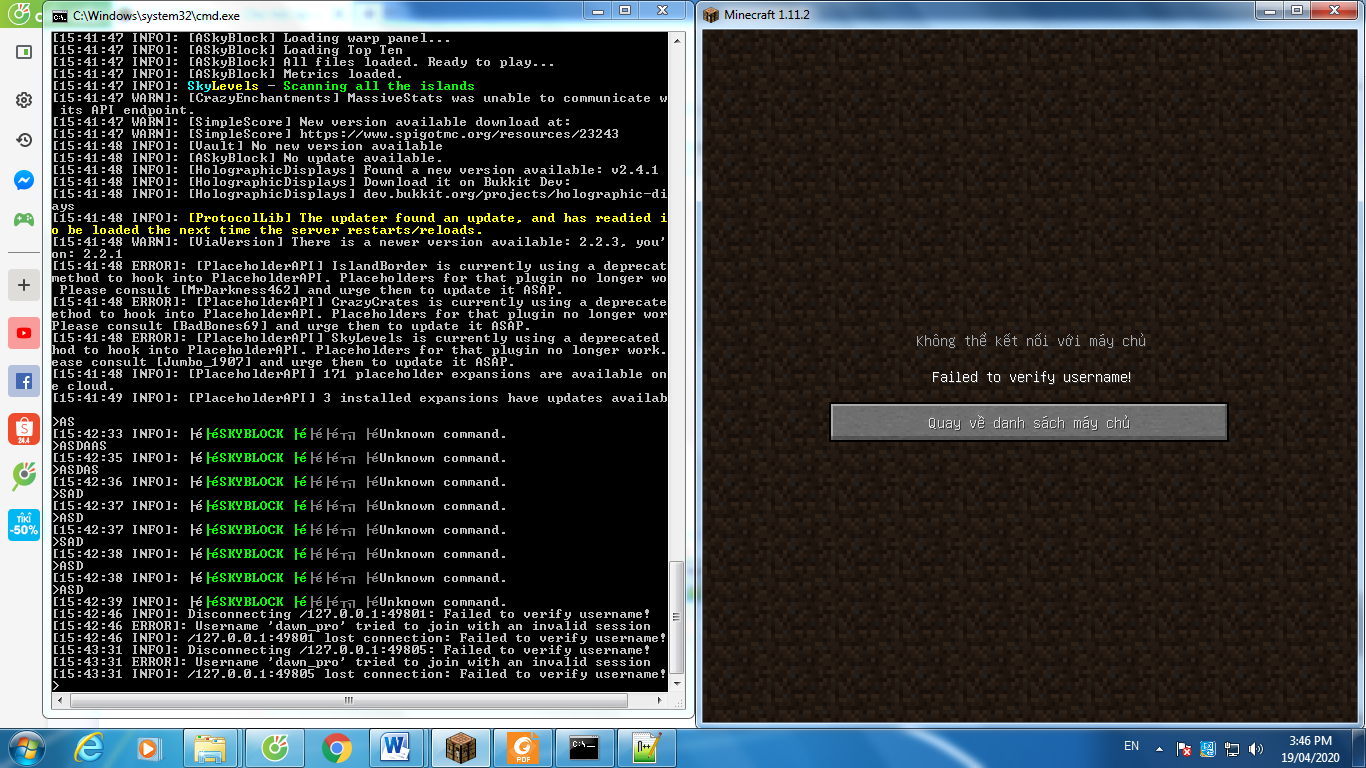Open the history clock icon in sidebar
Screen dimensions: 1366x768
point(23,140)
